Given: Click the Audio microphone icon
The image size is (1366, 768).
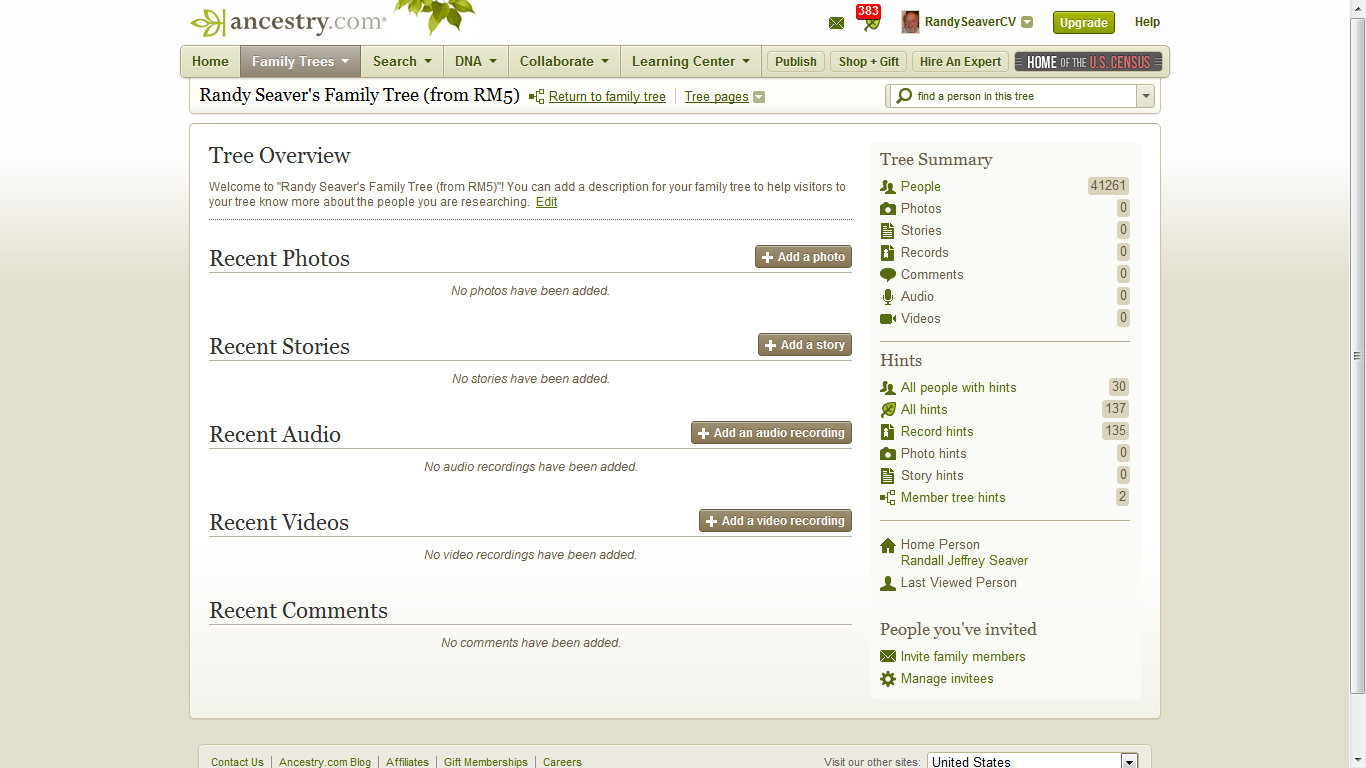Looking at the screenshot, I should click(x=888, y=297).
